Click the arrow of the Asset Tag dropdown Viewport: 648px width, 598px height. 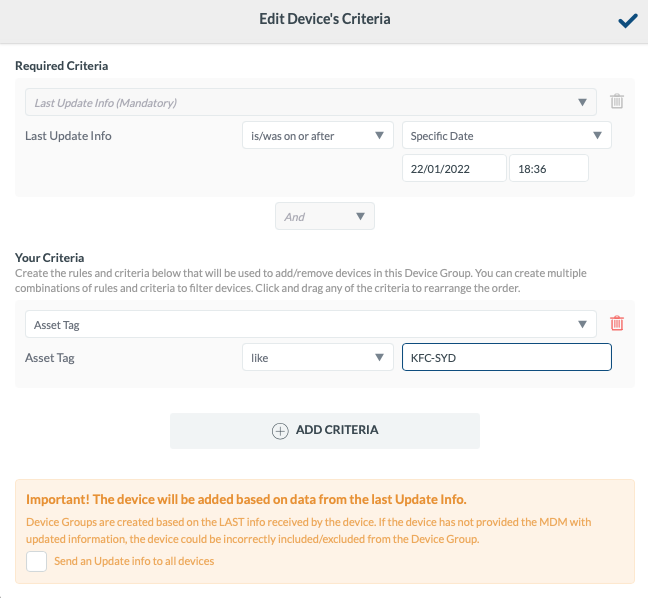(x=582, y=324)
